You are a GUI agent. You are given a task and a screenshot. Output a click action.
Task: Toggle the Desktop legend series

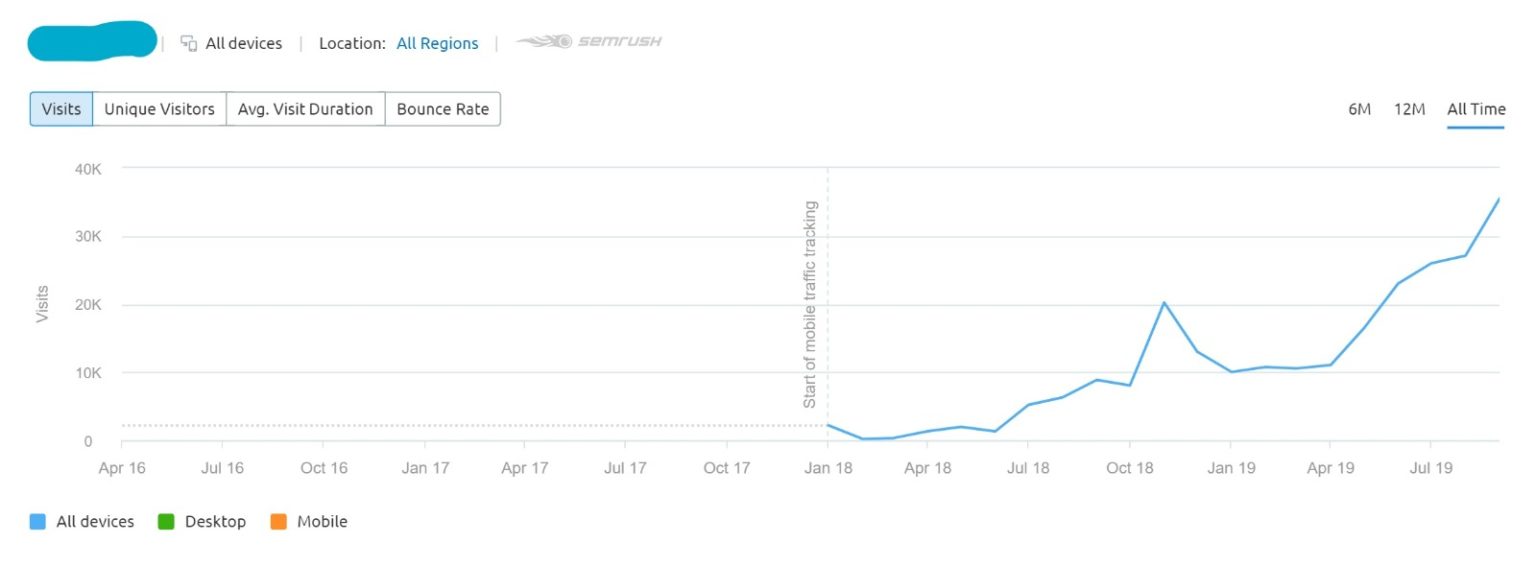(215, 521)
